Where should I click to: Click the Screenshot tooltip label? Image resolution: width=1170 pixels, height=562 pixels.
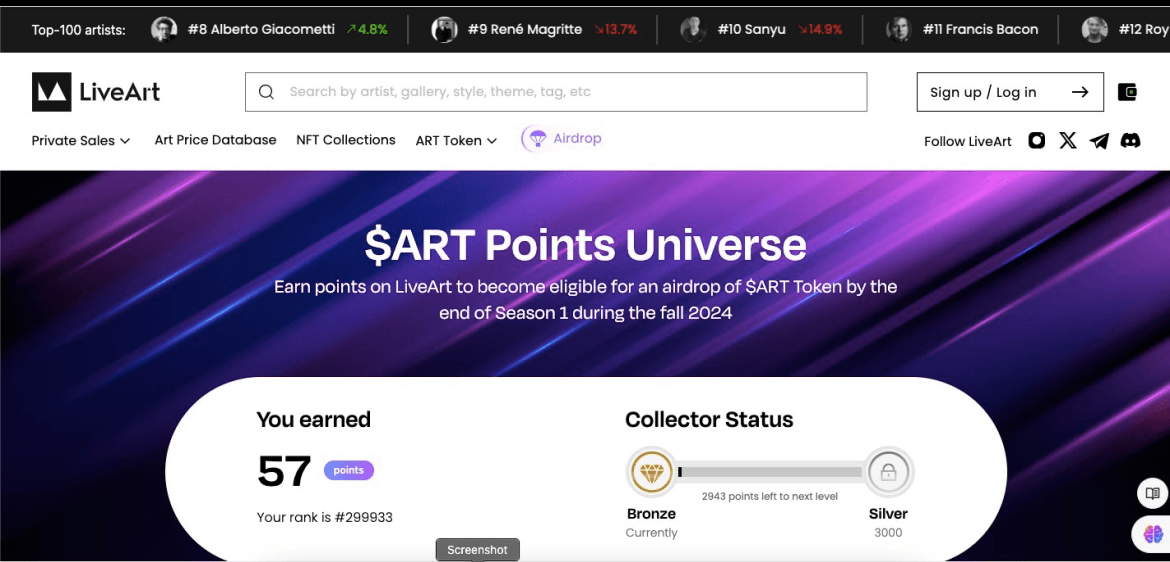tap(478, 550)
